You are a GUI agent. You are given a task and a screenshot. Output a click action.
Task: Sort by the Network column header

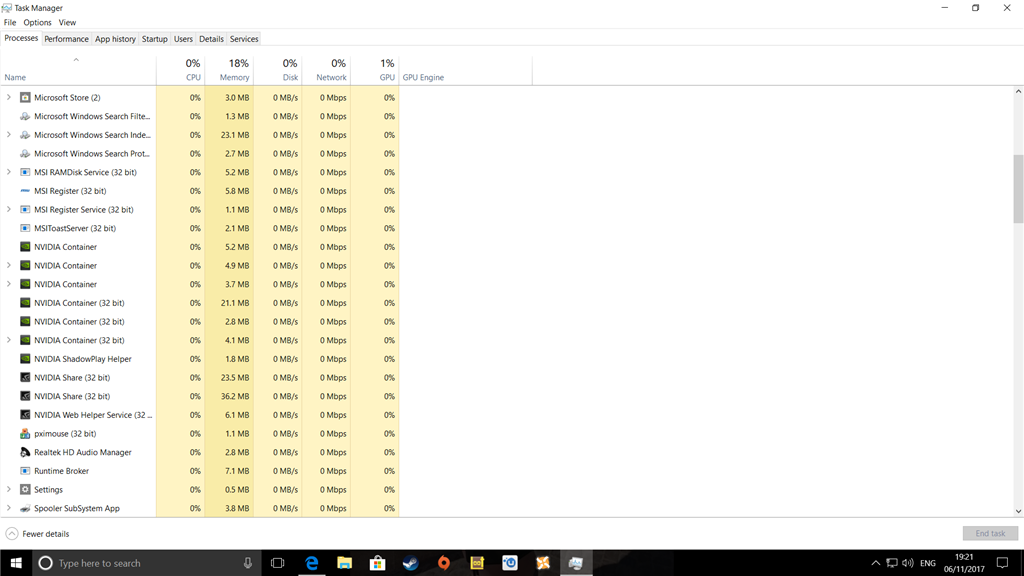click(327, 70)
